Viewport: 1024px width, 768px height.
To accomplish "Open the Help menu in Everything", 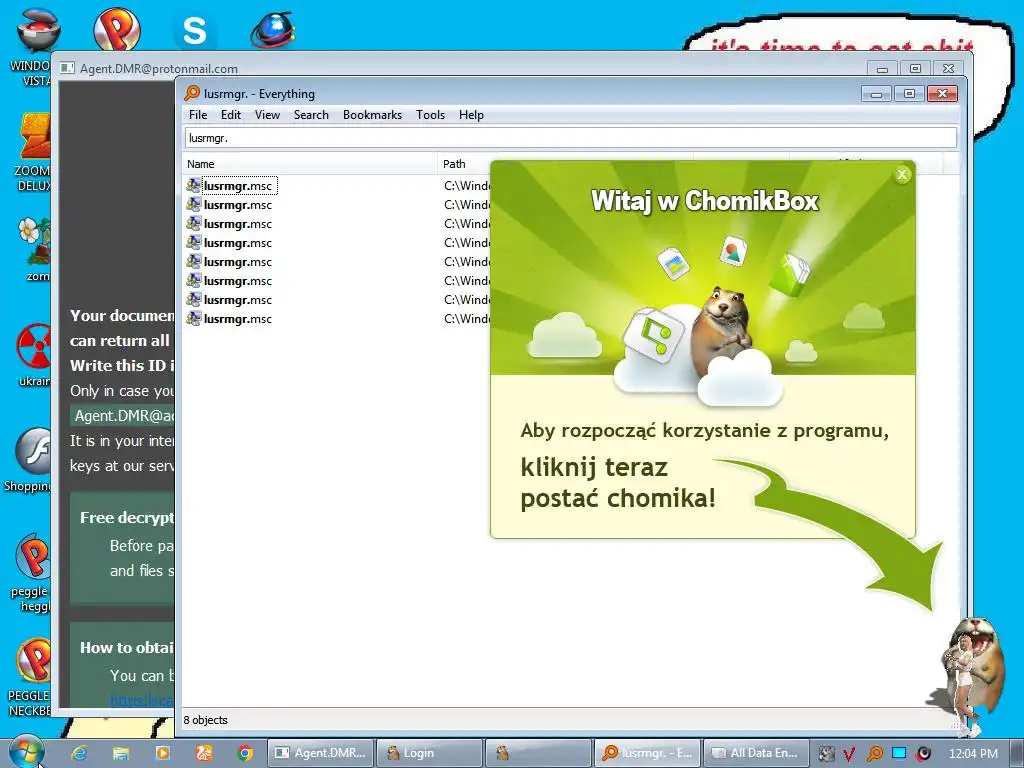I will [x=471, y=115].
